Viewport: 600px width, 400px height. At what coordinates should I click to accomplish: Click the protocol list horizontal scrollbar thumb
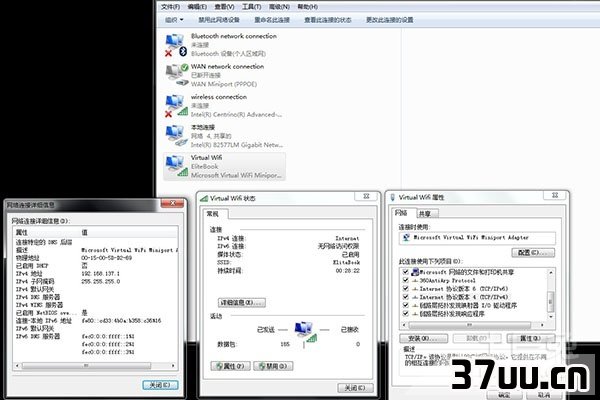(470, 325)
